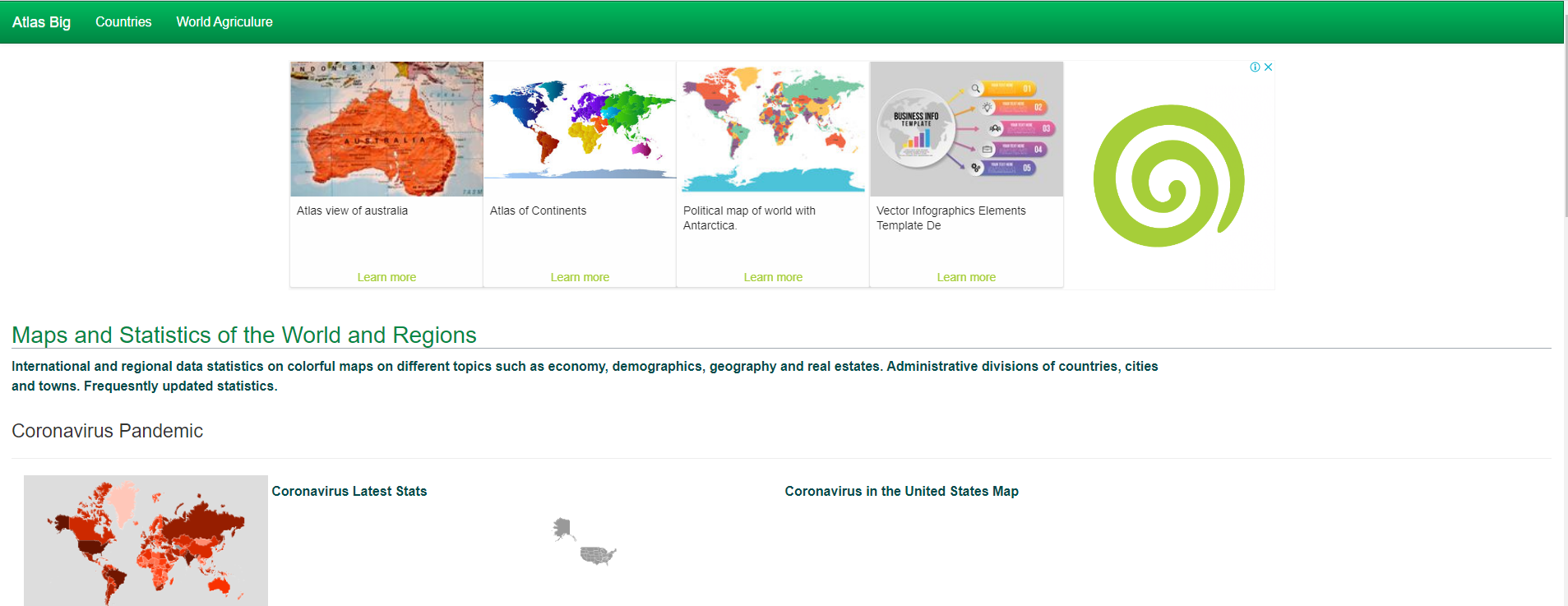Open the Australia atlas map thumbnail
Screen dimensions: 1568x606
click(386, 129)
